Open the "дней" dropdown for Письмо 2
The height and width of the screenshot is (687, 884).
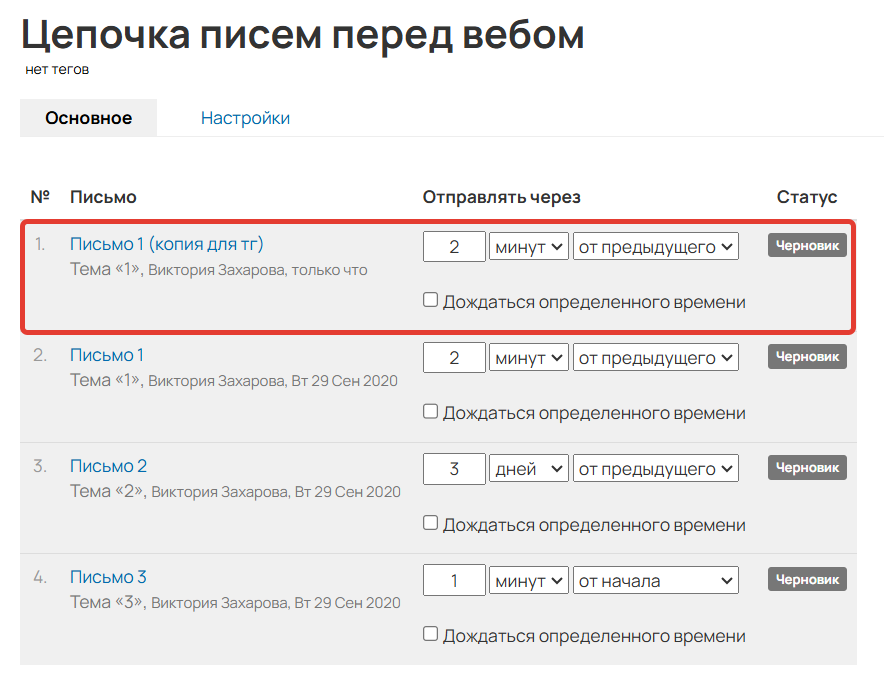point(529,467)
